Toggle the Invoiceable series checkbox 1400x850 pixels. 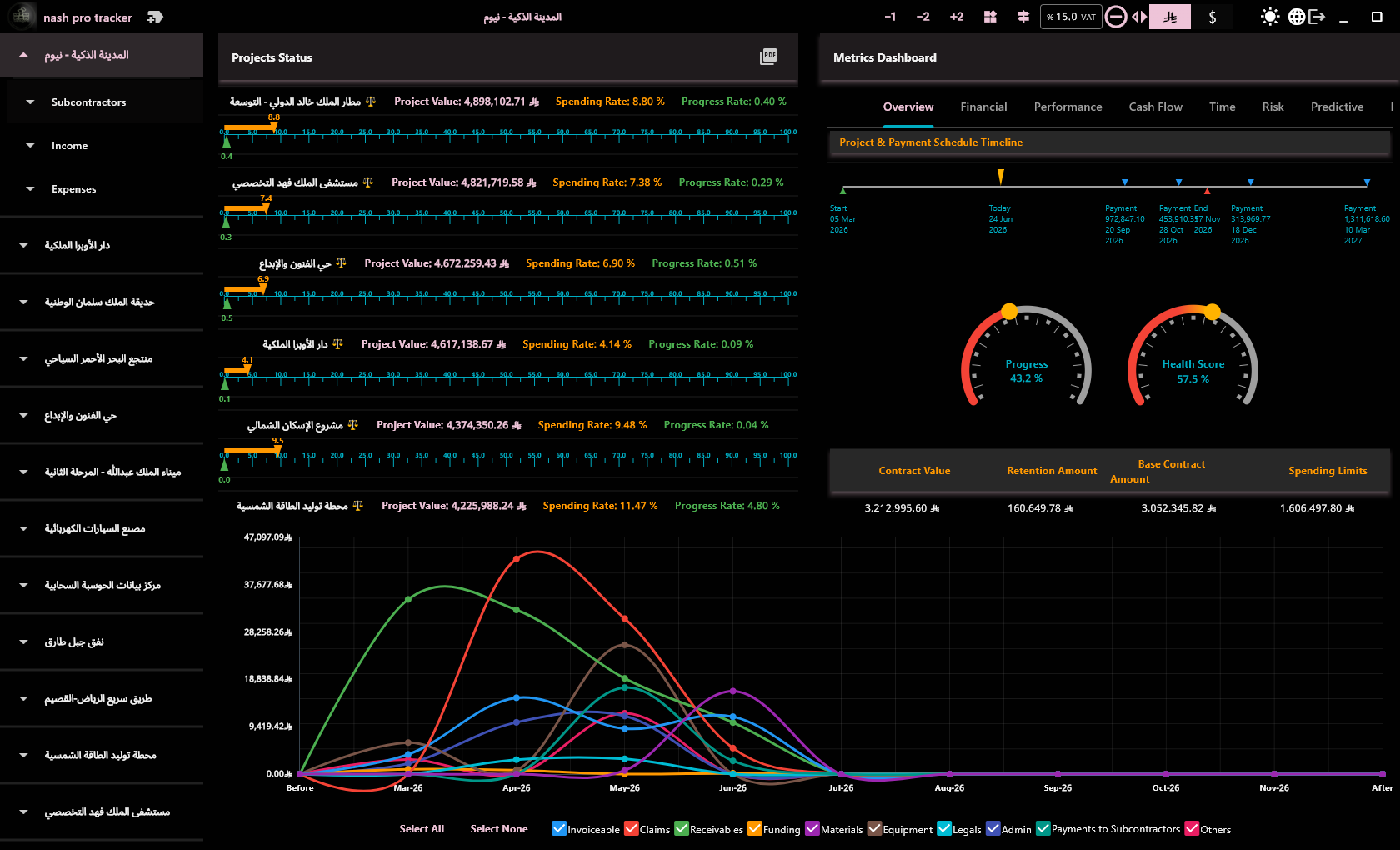click(x=559, y=828)
